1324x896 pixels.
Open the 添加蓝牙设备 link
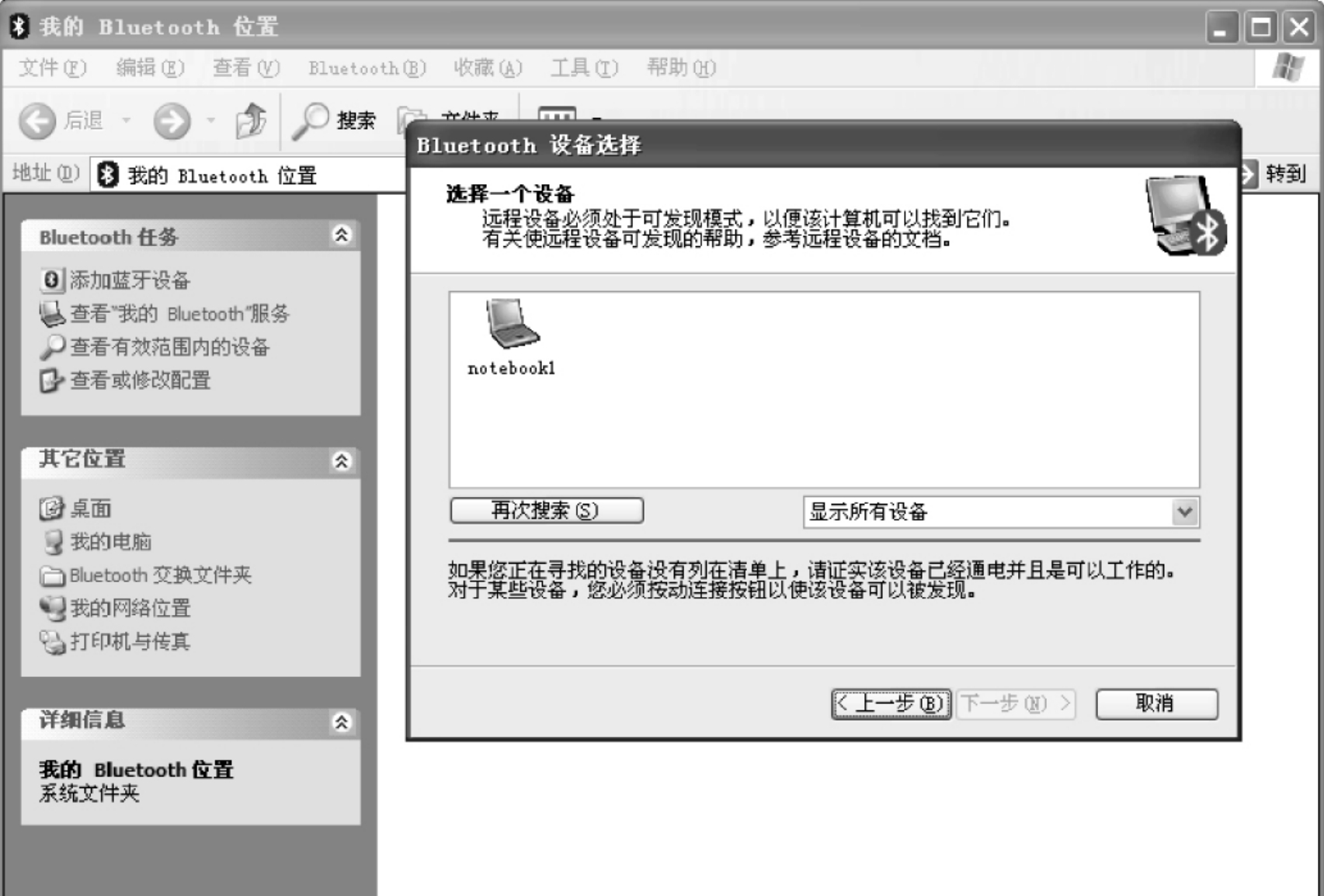point(130,280)
